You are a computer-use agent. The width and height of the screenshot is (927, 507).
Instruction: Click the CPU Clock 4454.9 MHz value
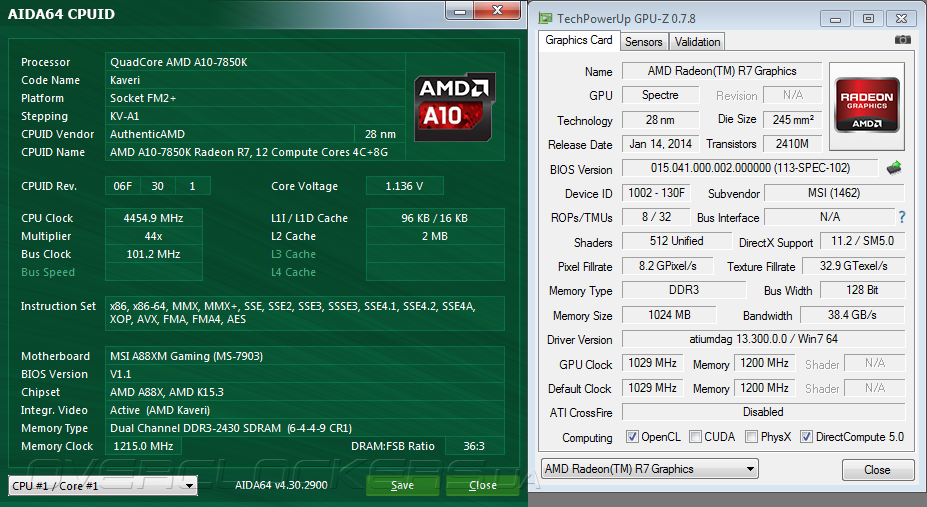point(154,218)
